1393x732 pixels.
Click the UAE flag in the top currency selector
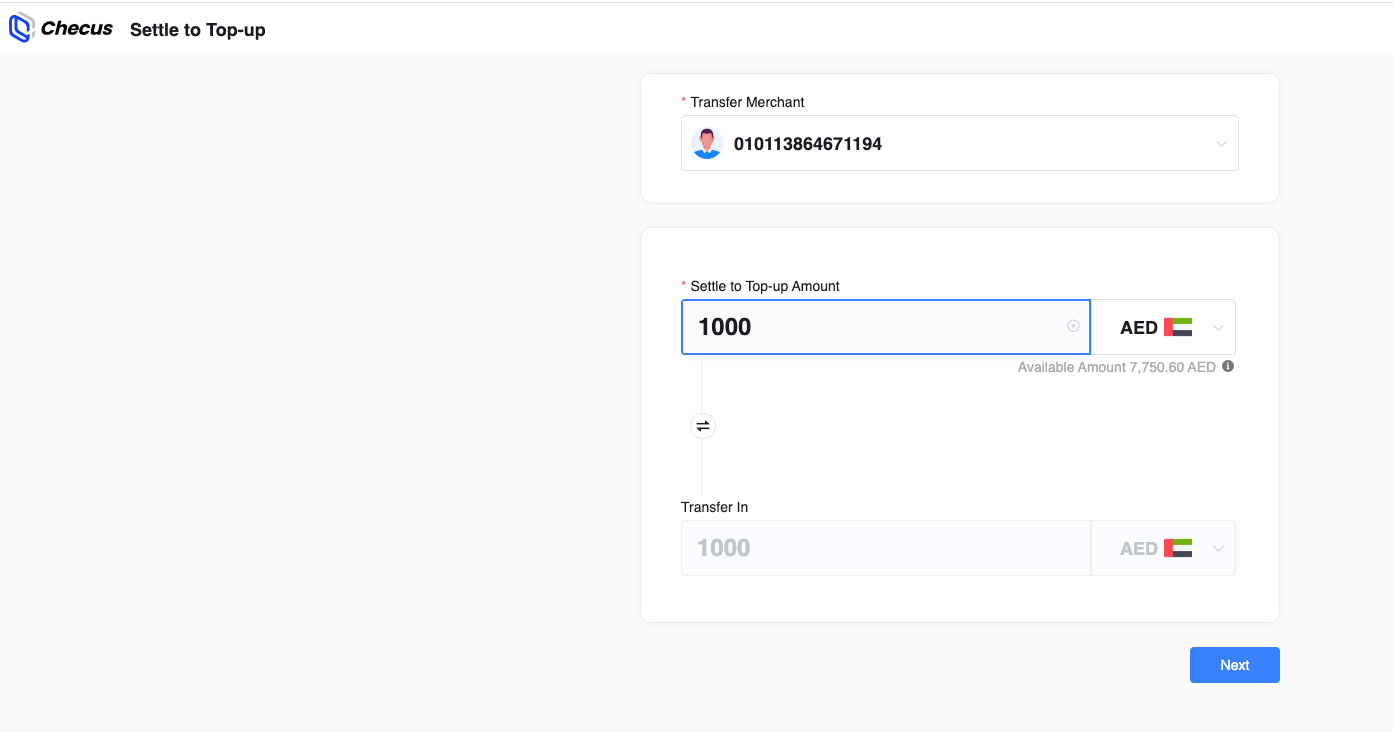point(1178,327)
